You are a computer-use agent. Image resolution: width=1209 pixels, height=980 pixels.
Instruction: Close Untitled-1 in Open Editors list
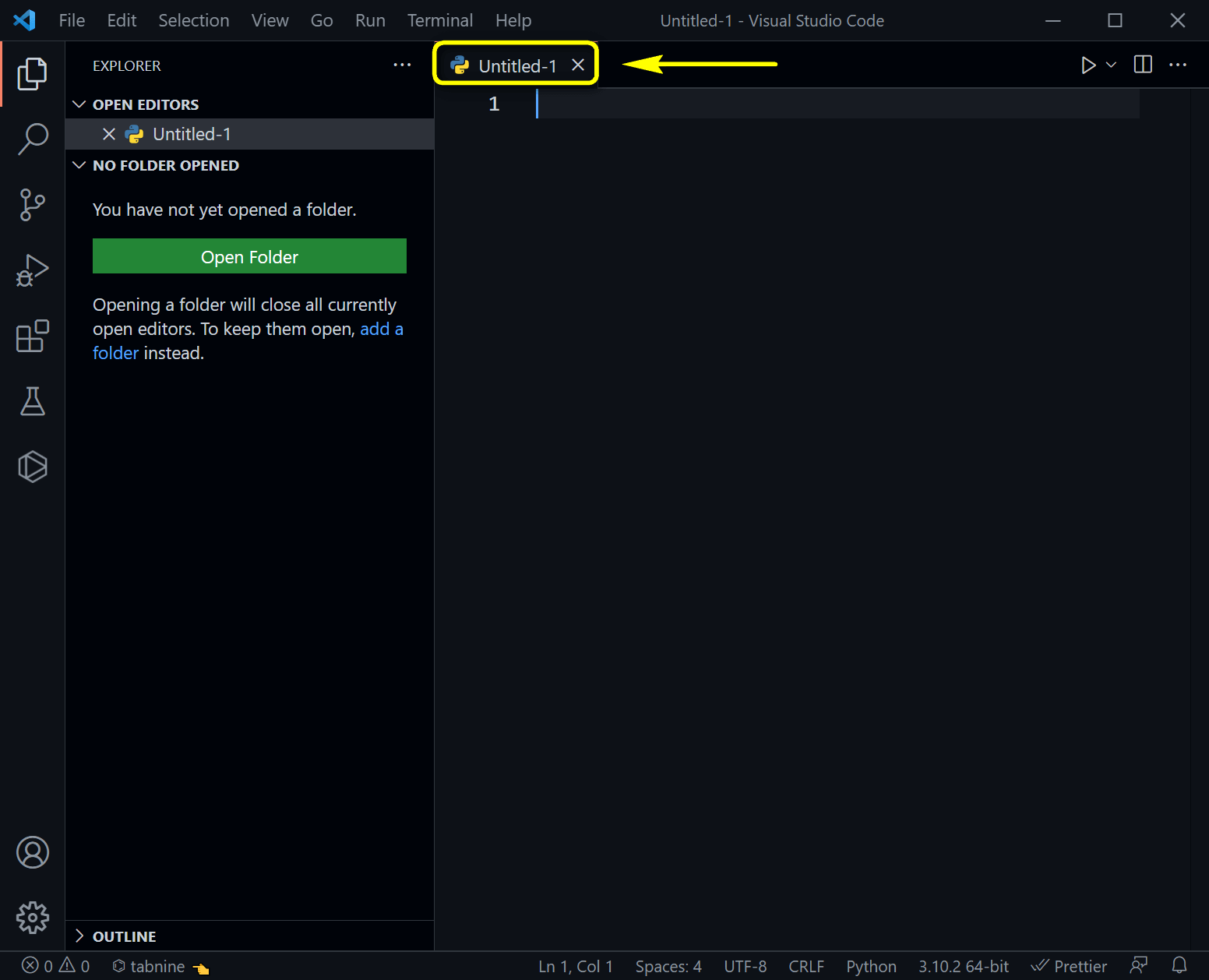click(x=109, y=134)
